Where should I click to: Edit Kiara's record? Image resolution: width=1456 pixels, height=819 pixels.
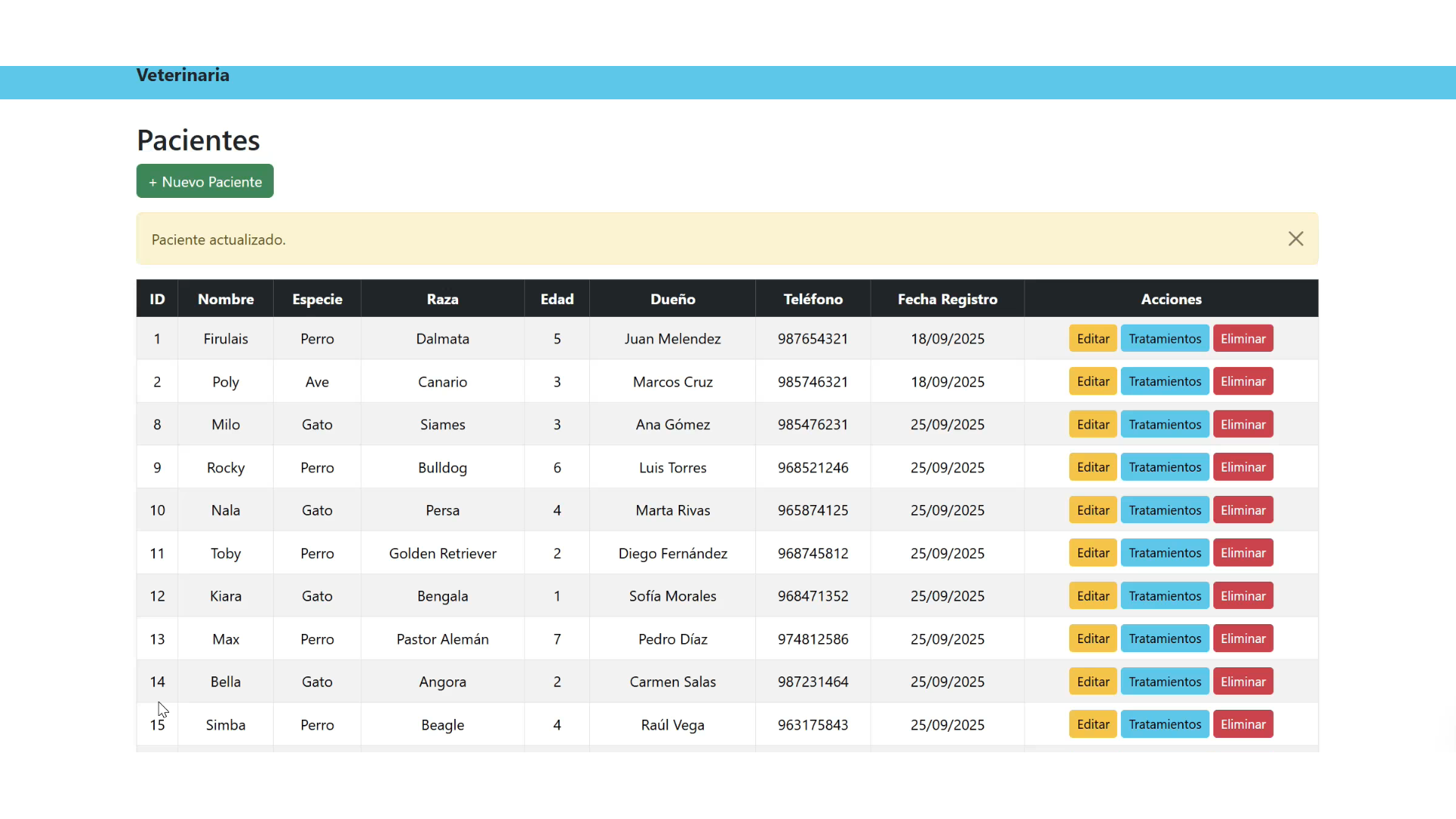pyautogui.click(x=1092, y=596)
